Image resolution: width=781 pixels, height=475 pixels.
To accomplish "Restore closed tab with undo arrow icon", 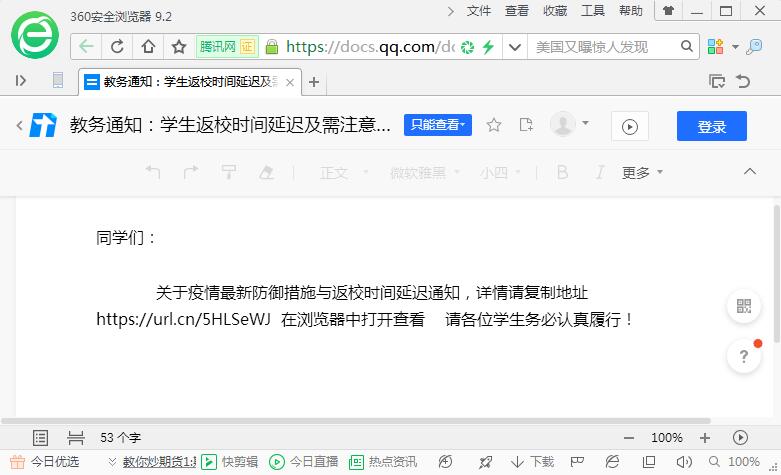I will pos(743,81).
